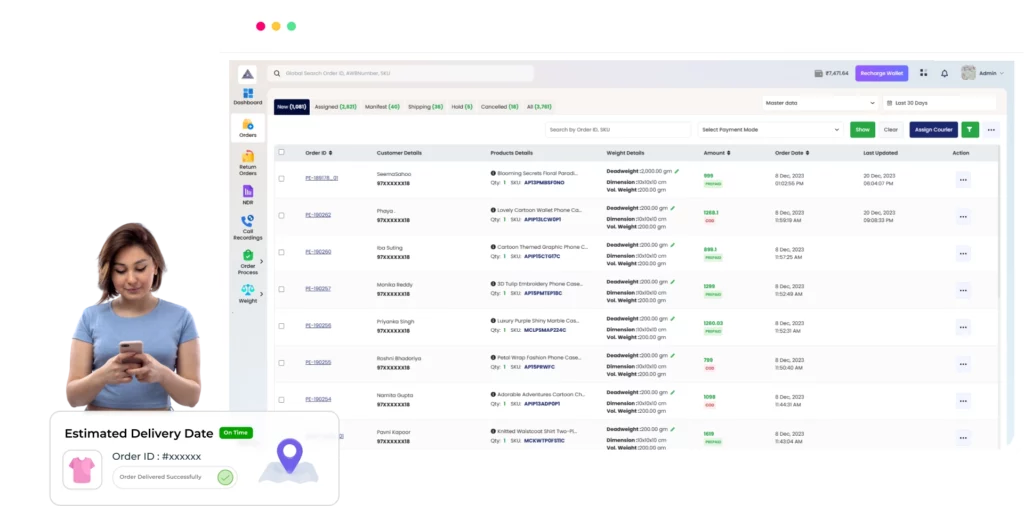1024x506 pixels.
Task: Open the Weight sidebar icon
Action: click(248, 289)
